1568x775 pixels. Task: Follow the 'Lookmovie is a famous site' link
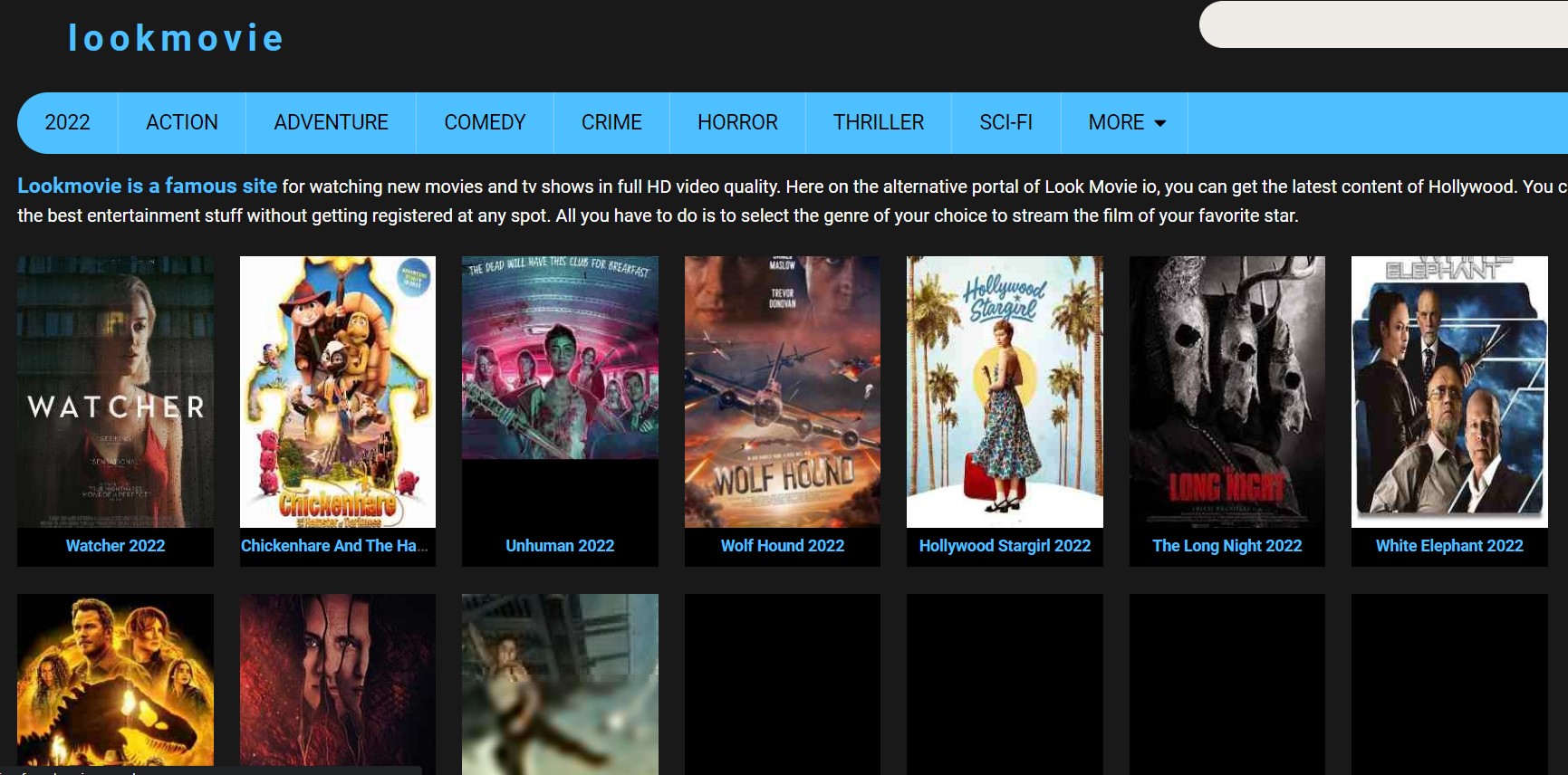tap(147, 186)
